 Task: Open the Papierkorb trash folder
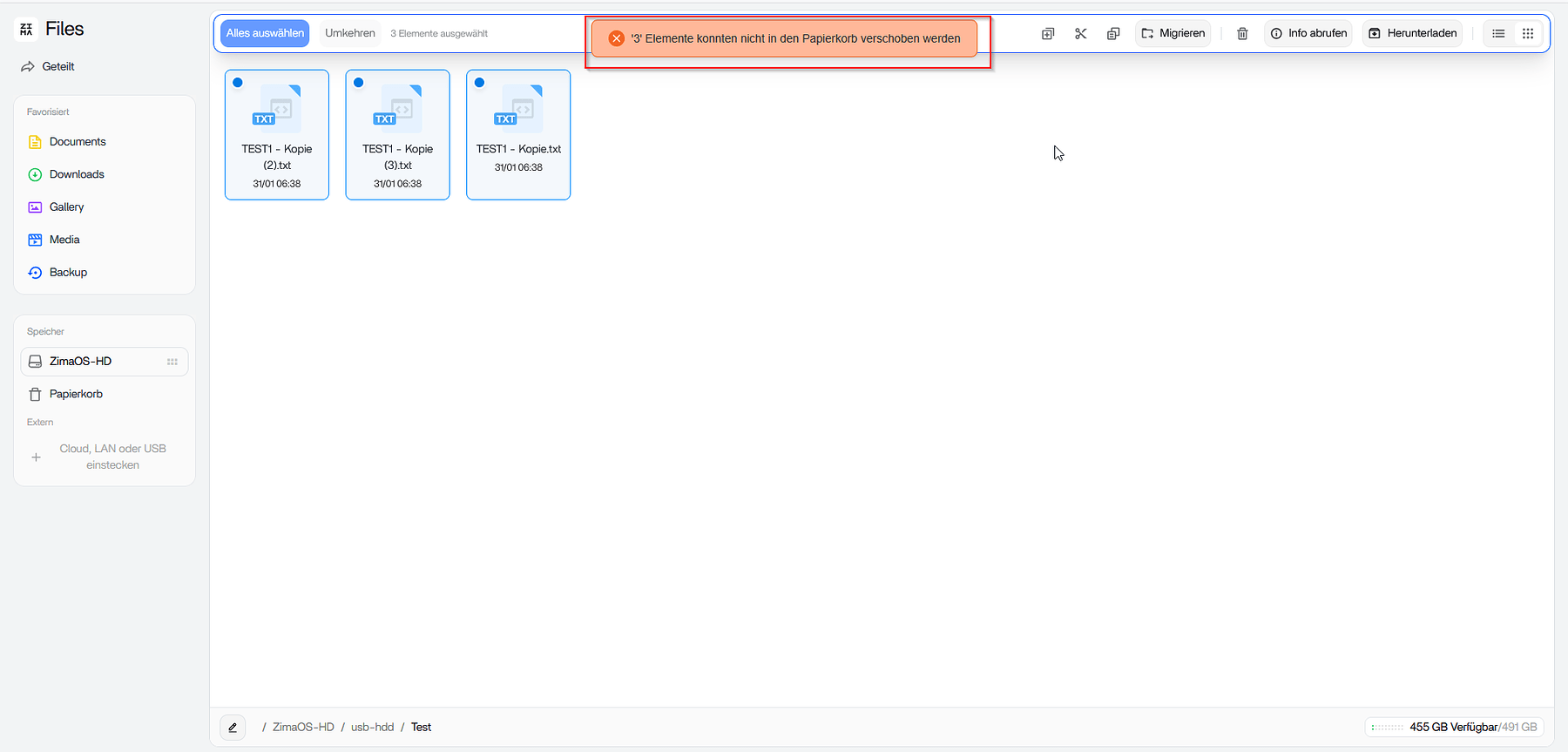pyautogui.click(x=76, y=394)
